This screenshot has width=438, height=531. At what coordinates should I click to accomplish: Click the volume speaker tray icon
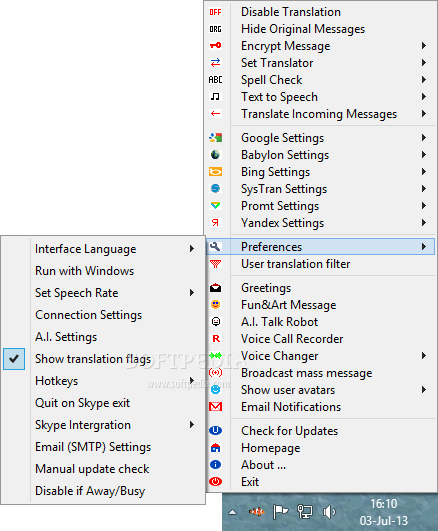coord(329,512)
